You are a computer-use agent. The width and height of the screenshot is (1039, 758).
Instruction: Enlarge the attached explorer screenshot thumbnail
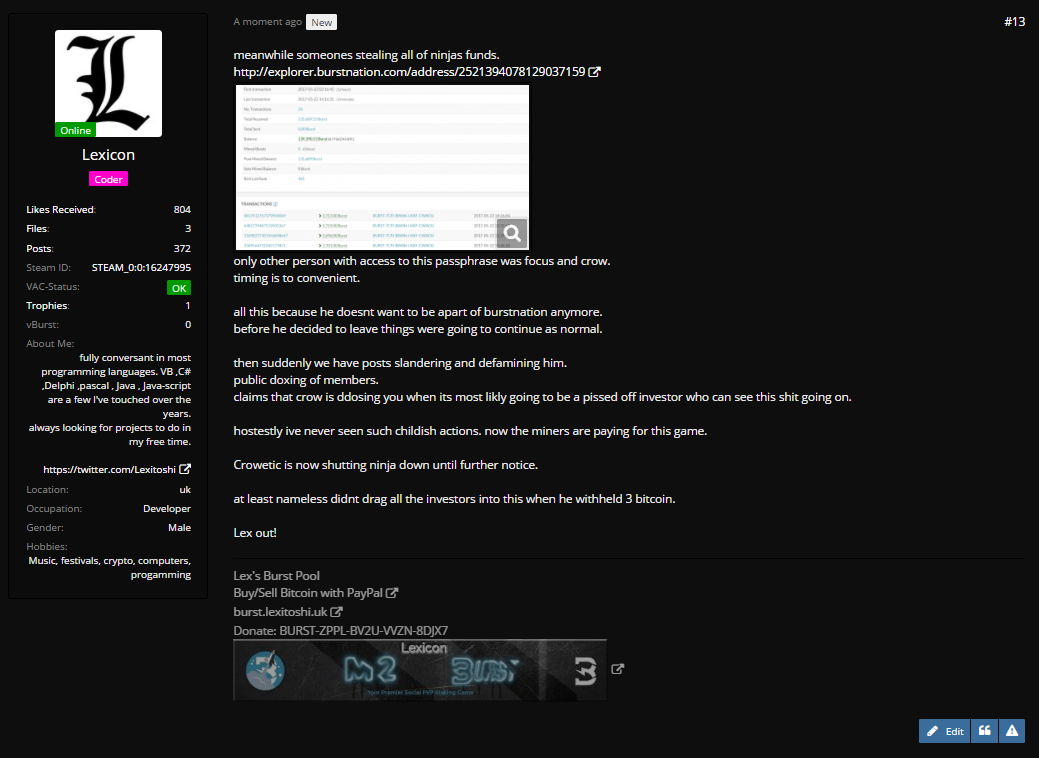(382, 167)
